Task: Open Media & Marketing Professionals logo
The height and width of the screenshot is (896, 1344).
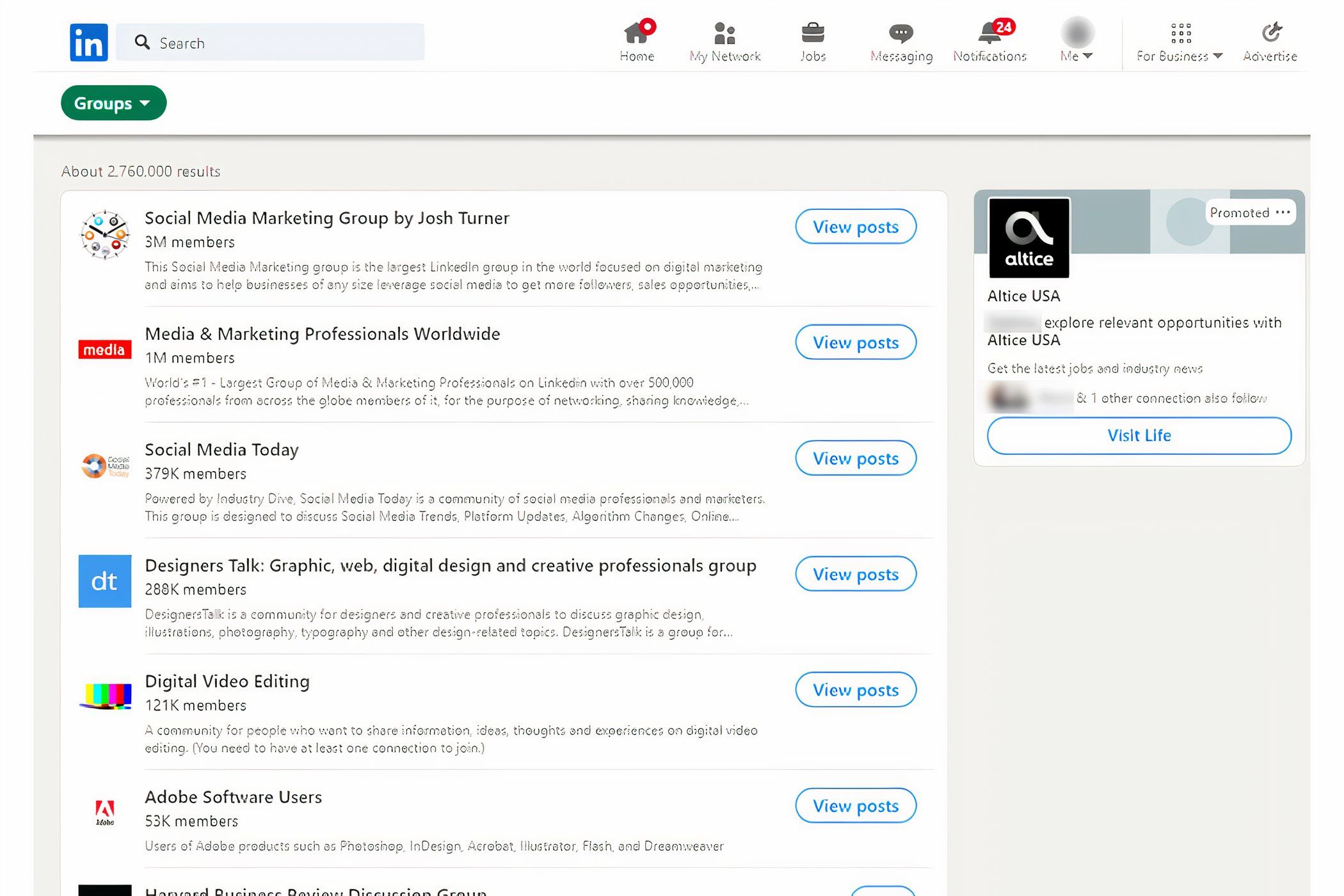Action: 104,349
